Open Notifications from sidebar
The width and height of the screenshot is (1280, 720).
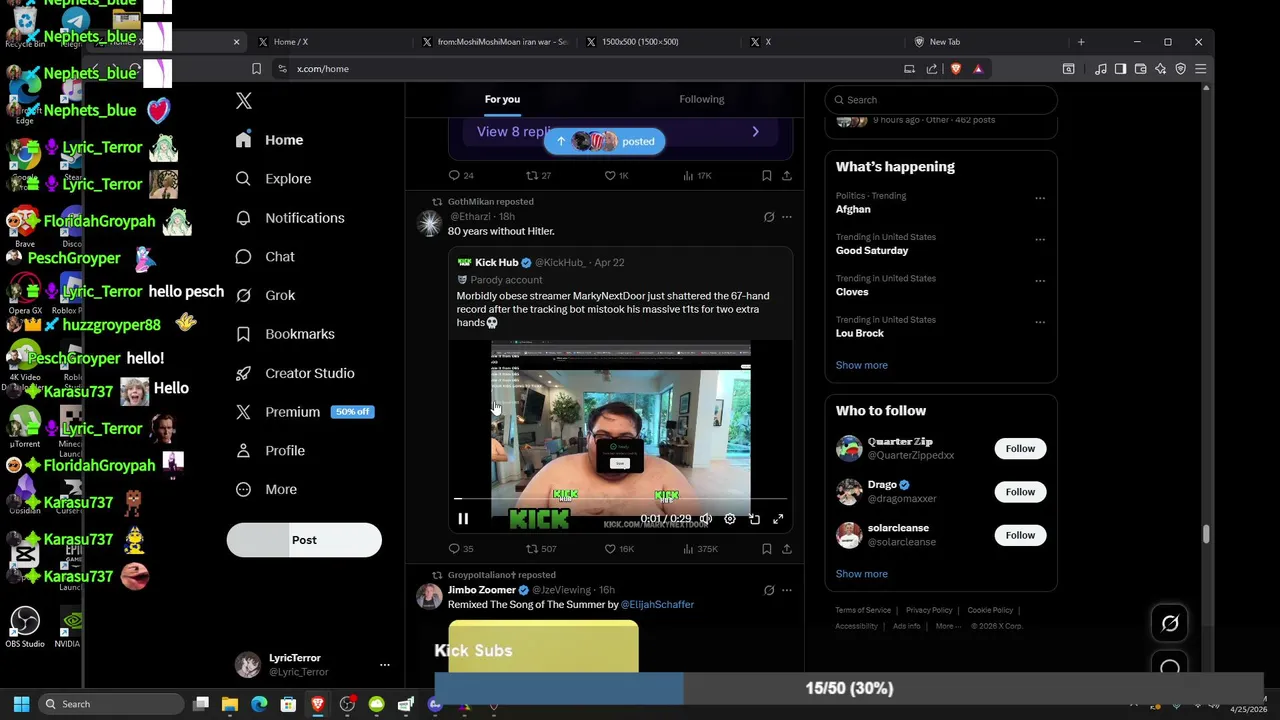click(290, 218)
